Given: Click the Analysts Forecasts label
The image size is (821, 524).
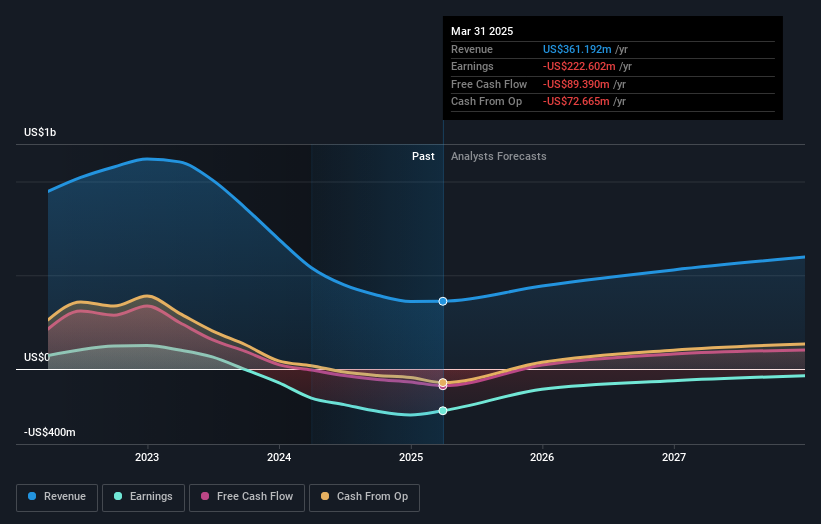Looking at the screenshot, I should point(498,157).
